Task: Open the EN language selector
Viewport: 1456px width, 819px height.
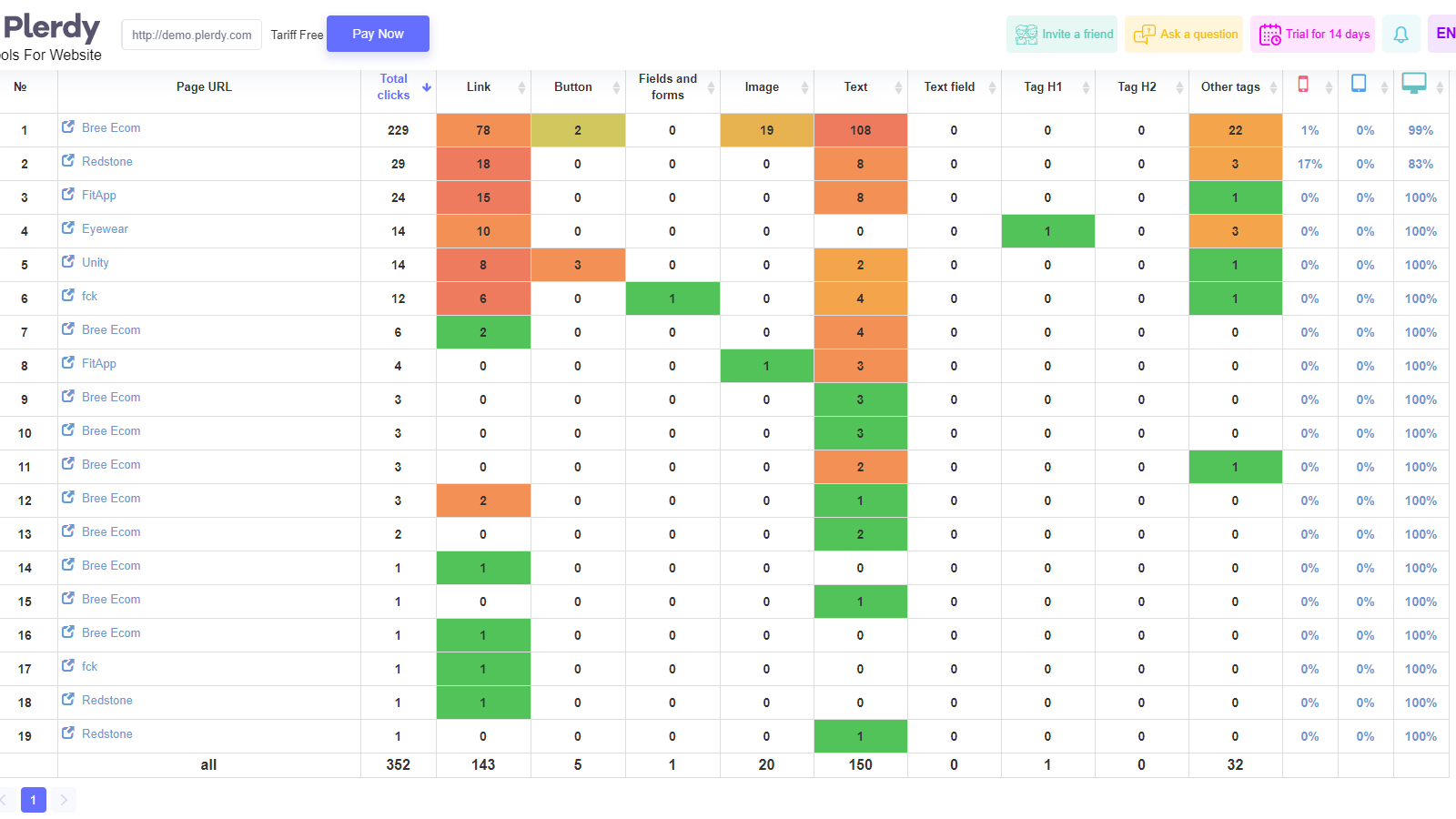Action: tap(1444, 34)
